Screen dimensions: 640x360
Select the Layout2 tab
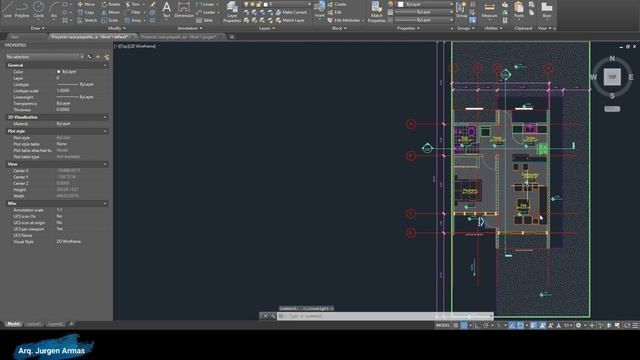pos(55,324)
